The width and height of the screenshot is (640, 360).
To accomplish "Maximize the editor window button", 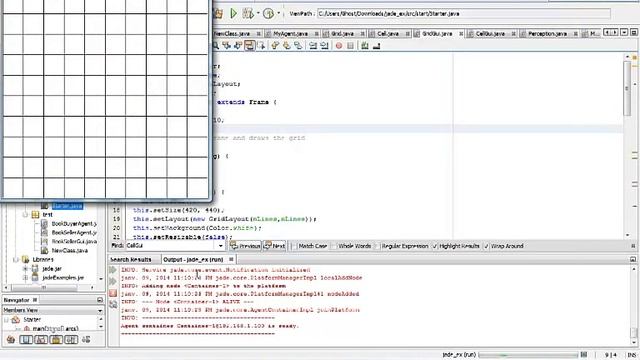I will pyautogui.click(x=634, y=32).
